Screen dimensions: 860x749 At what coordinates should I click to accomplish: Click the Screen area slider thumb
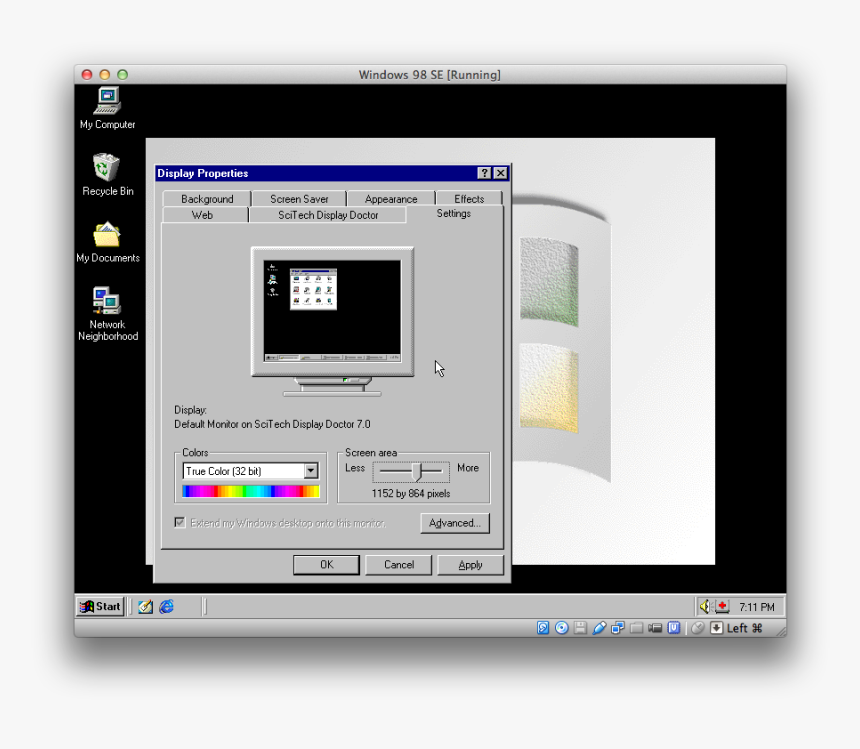417,471
